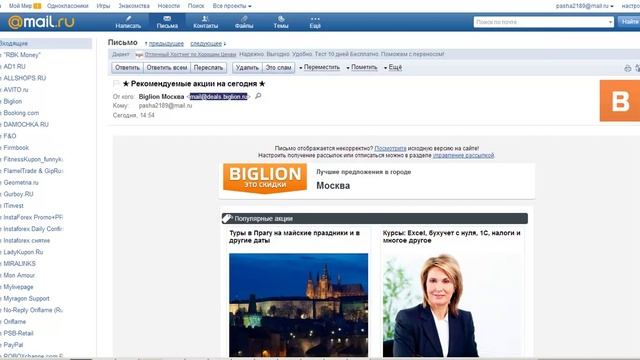Go to the предыдущее letter link
The width and height of the screenshot is (640, 360).
pos(166,43)
